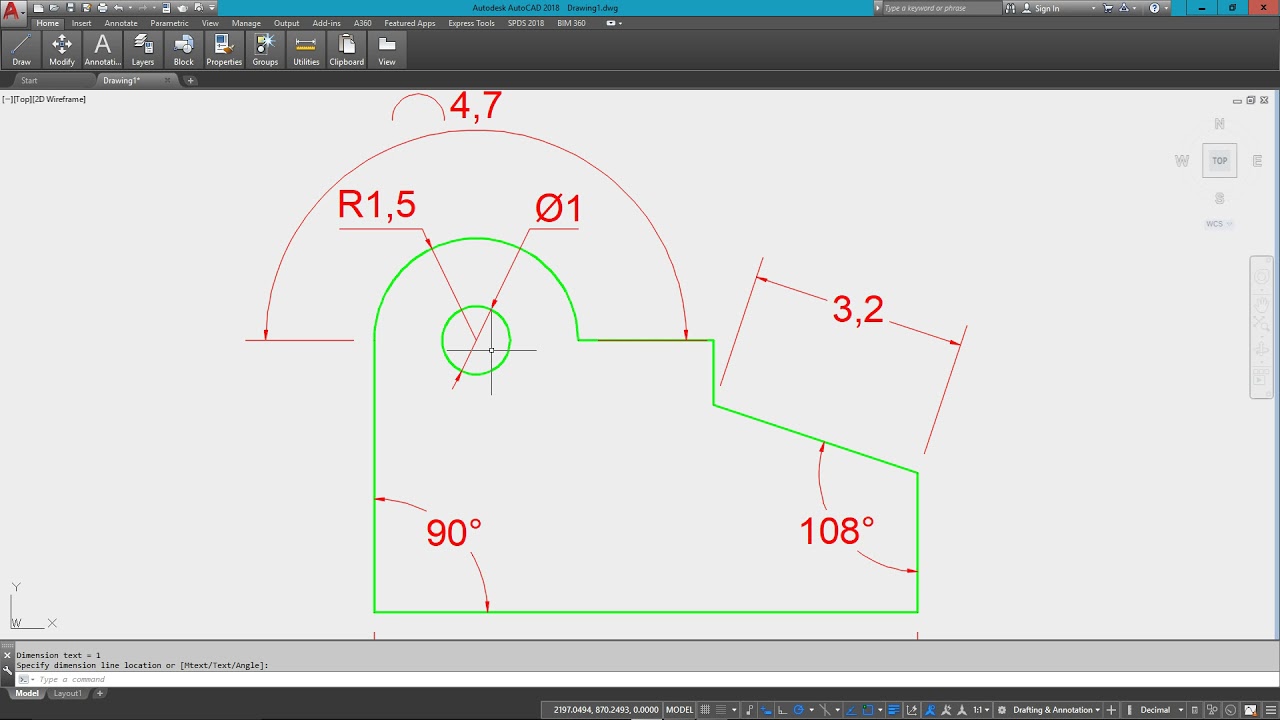Click the binoculars search icon
This screenshot has width=1280, height=720.
click(1009, 8)
